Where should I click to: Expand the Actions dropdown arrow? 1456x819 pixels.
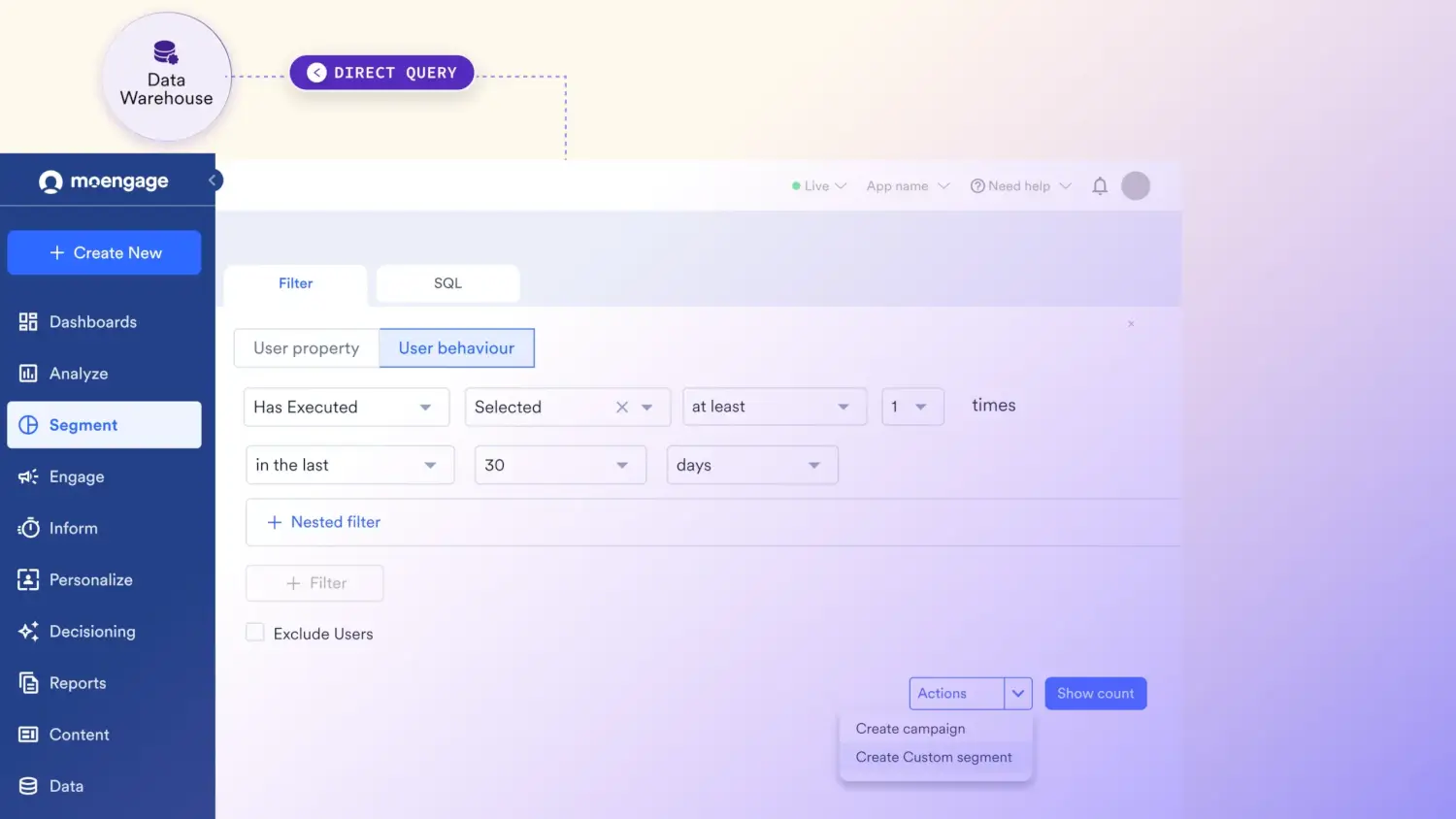coord(1018,694)
